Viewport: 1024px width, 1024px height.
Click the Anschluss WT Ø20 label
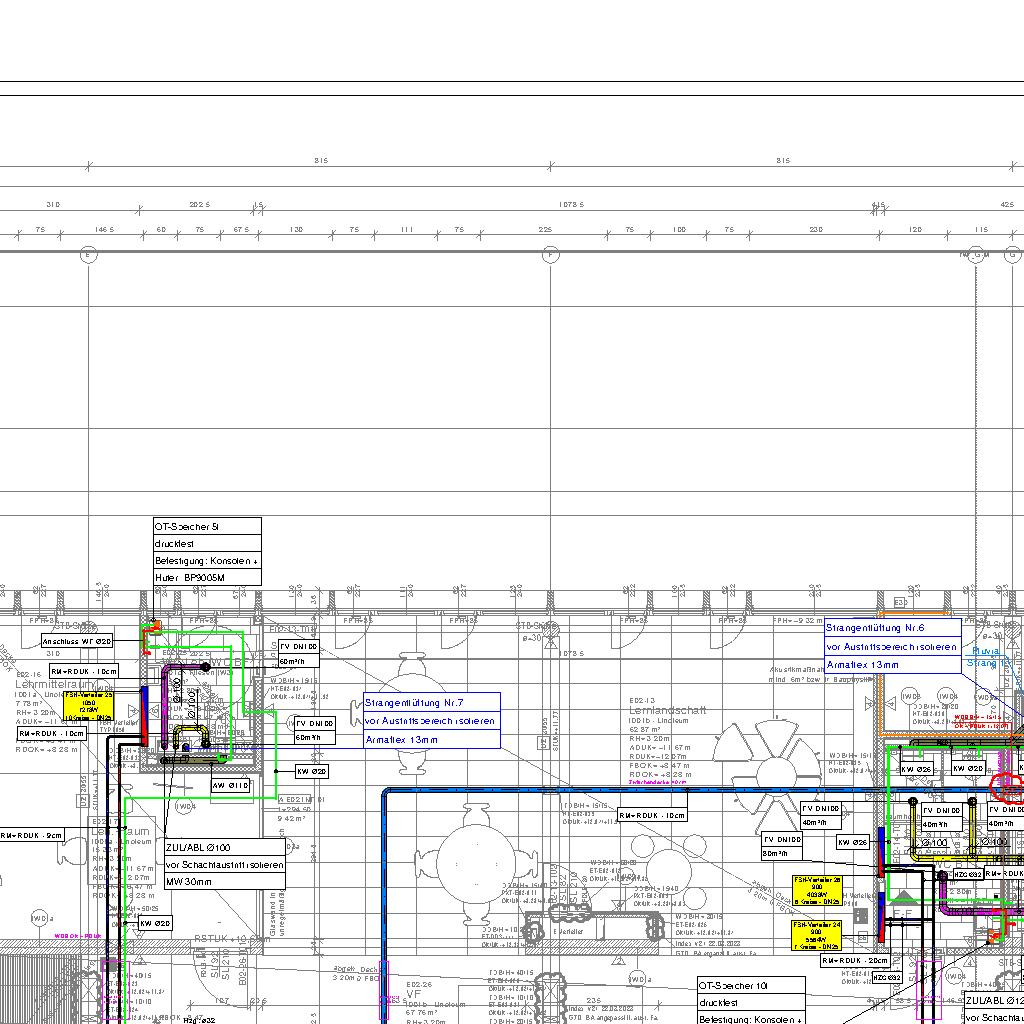click(77, 641)
